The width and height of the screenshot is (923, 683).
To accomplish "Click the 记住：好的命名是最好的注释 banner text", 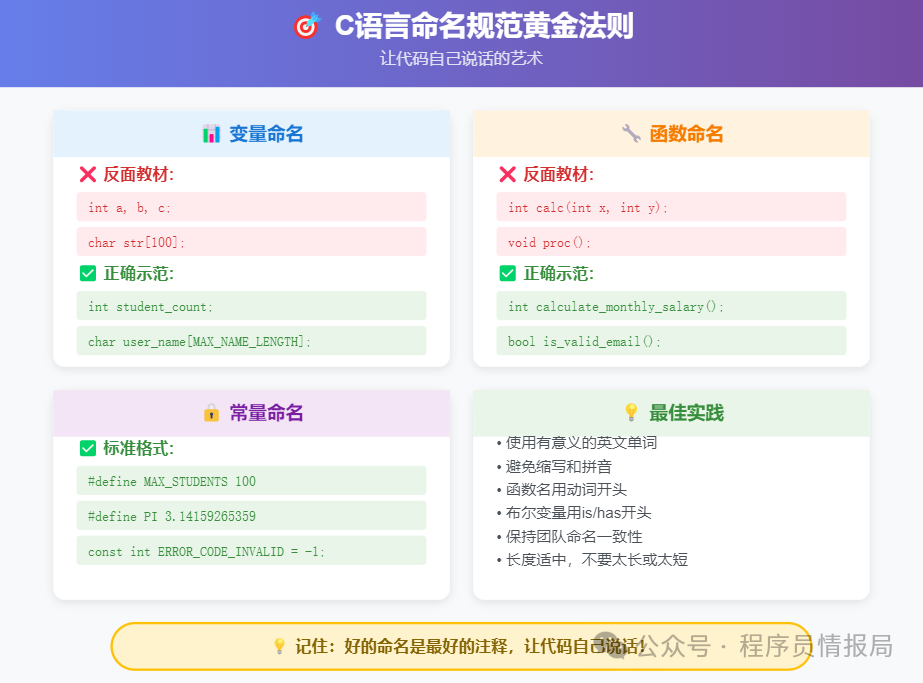I will (470, 646).
